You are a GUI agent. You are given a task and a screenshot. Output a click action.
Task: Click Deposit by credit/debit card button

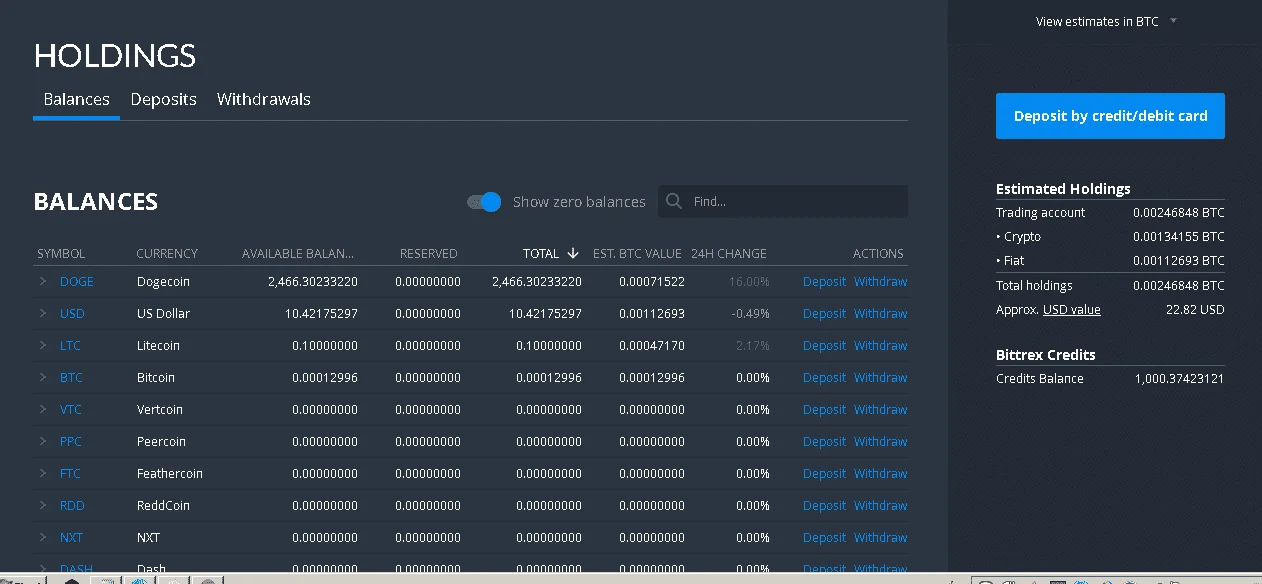click(1110, 116)
